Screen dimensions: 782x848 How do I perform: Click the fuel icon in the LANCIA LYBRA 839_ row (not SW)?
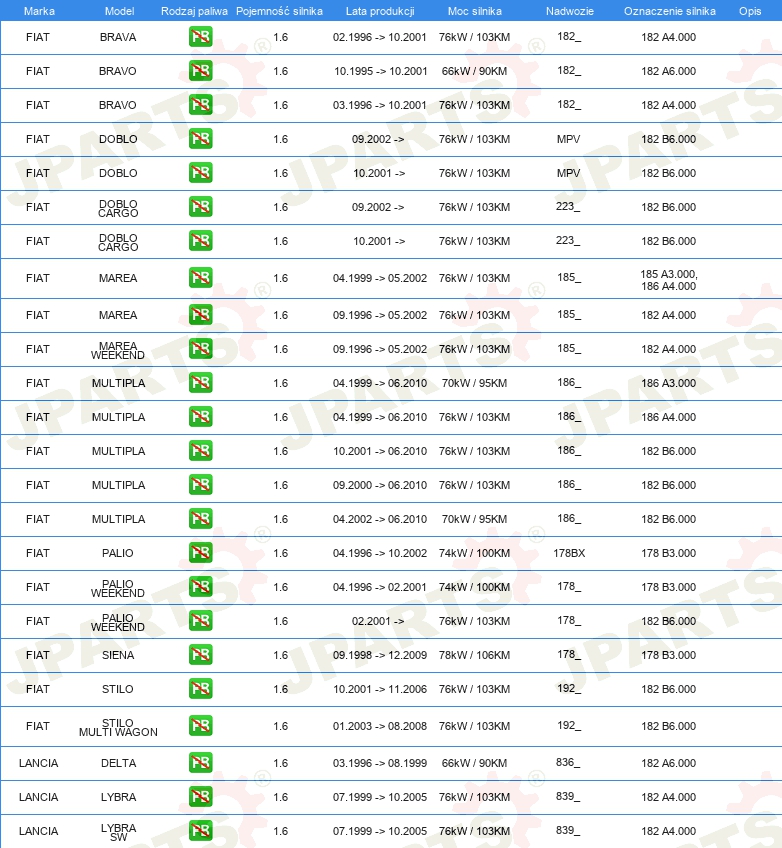coord(201,797)
